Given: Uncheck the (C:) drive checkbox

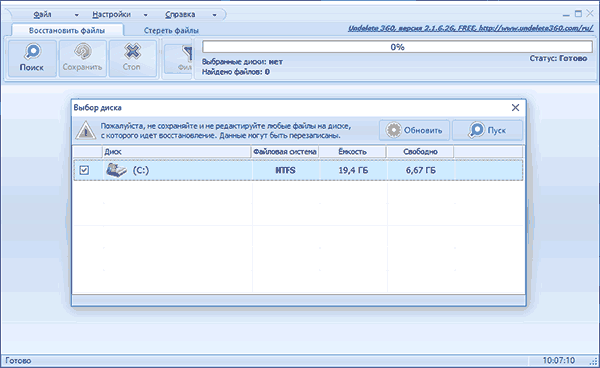Looking at the screenshot, I should 84,170.
